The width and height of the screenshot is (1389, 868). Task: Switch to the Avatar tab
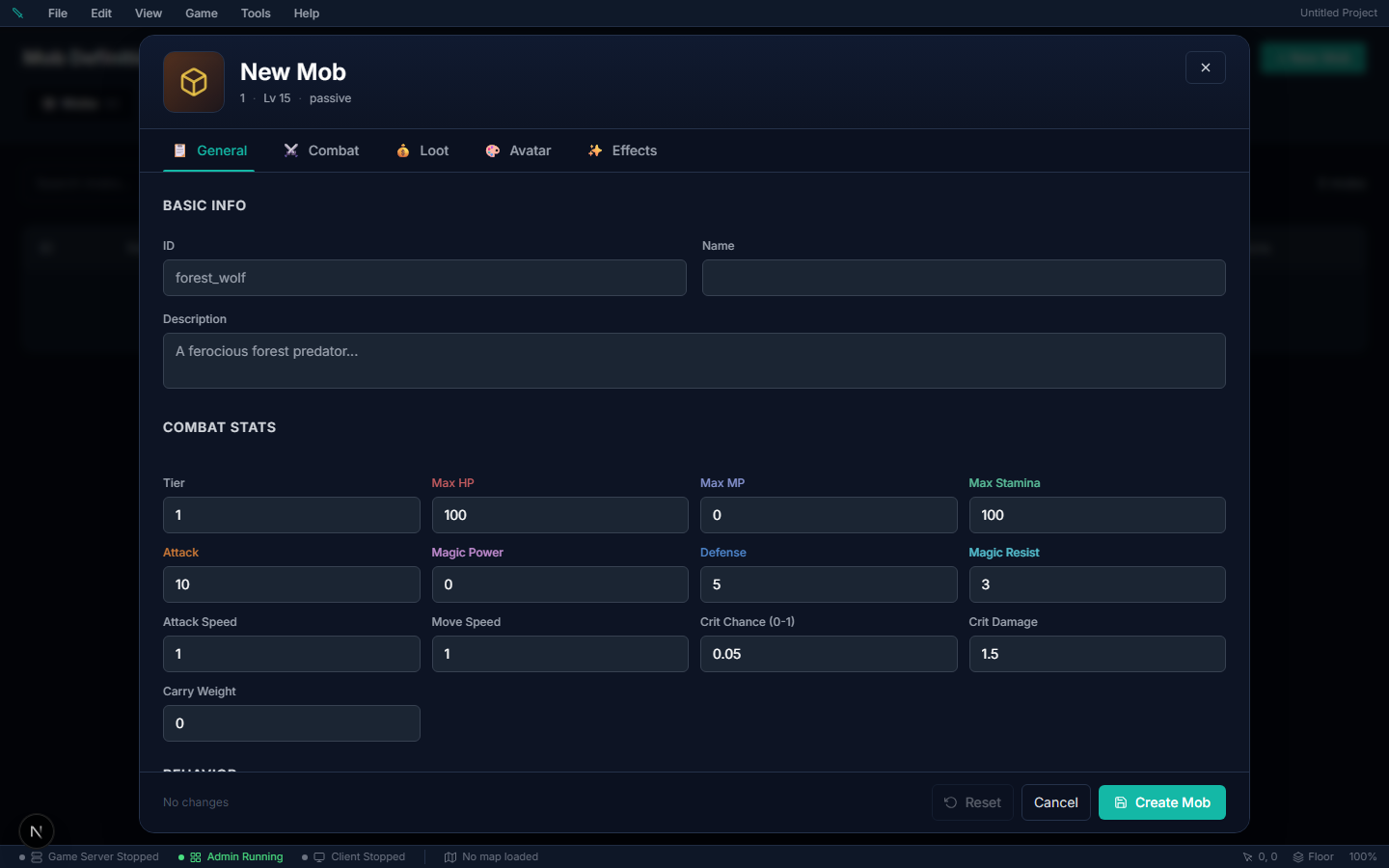tap(518, 150)
